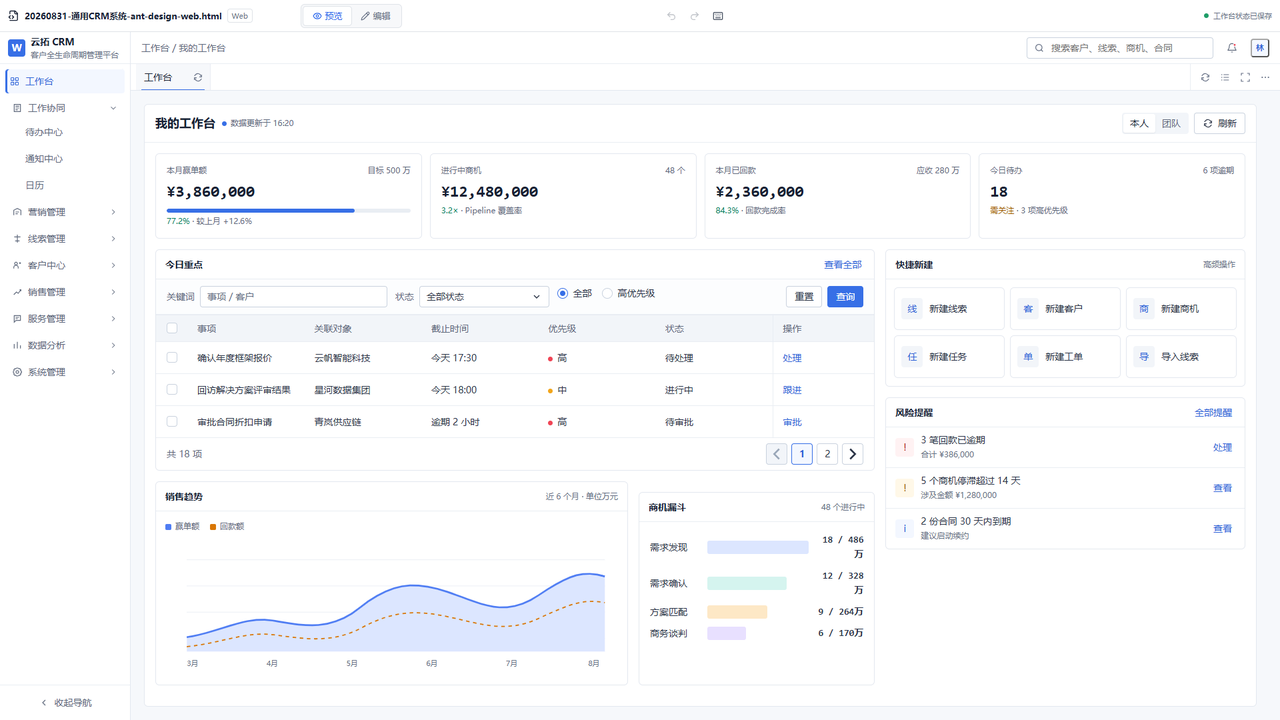Switch to 编辑 mode tab
Screen dimensions: 1280x720
pos(376,16)
